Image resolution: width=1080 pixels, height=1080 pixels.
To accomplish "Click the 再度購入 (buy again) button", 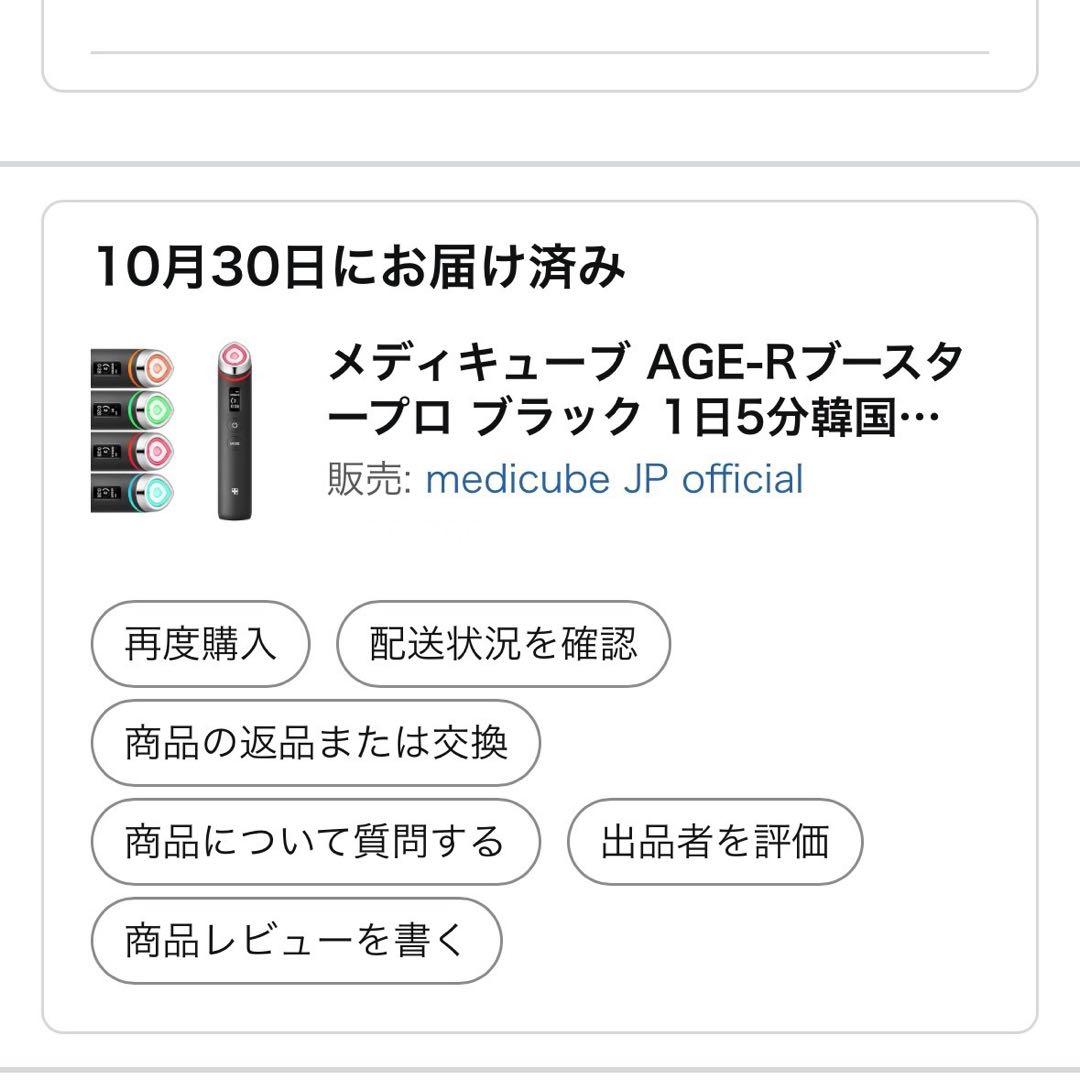I will (x=199, y=645).
